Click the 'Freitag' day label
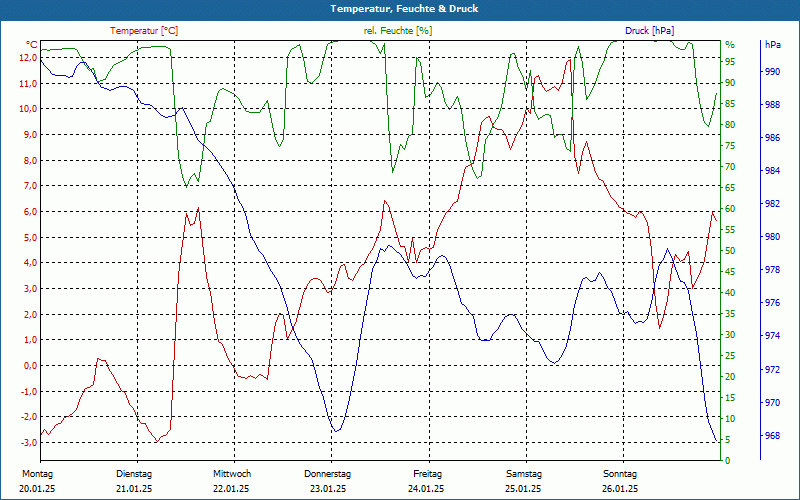This screenshot has width=800, height=500. tap(428, 474)
